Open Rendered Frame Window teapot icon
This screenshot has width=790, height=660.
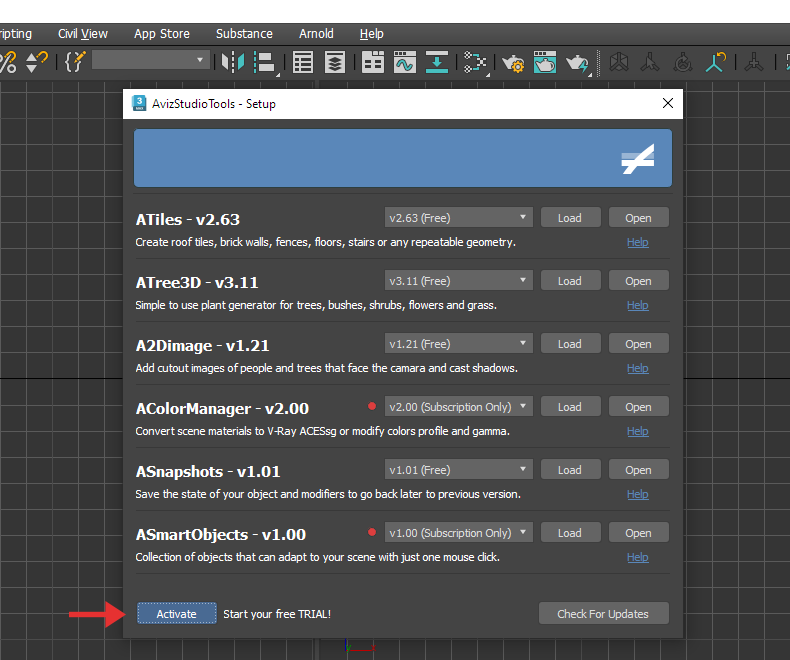pyautogui.click(x=545, y=62)
